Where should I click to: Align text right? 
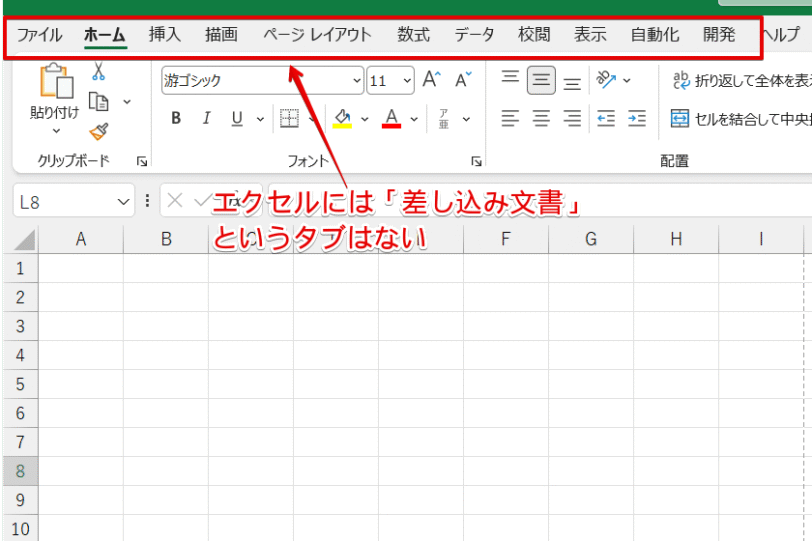[x=572, y=119]
